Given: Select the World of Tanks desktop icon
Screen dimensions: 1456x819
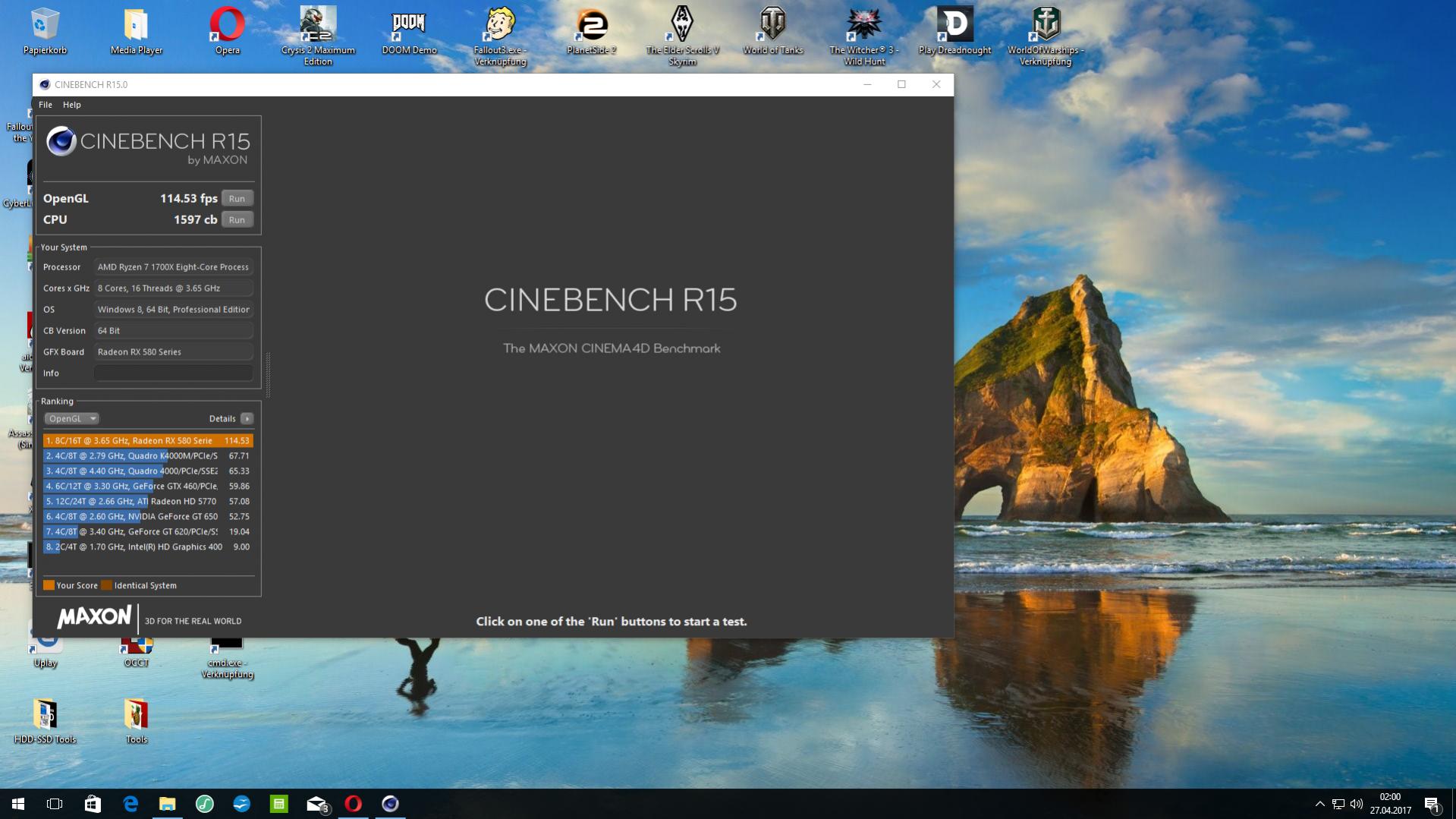Looking at the screenshot, I should pos(772,32).
